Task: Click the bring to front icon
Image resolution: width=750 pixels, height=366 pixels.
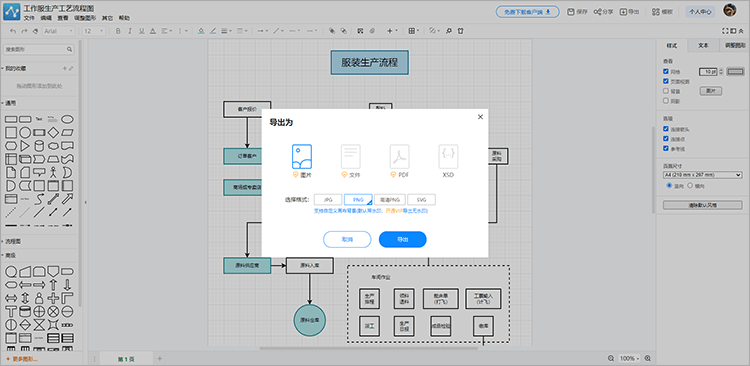Action: 332,31
